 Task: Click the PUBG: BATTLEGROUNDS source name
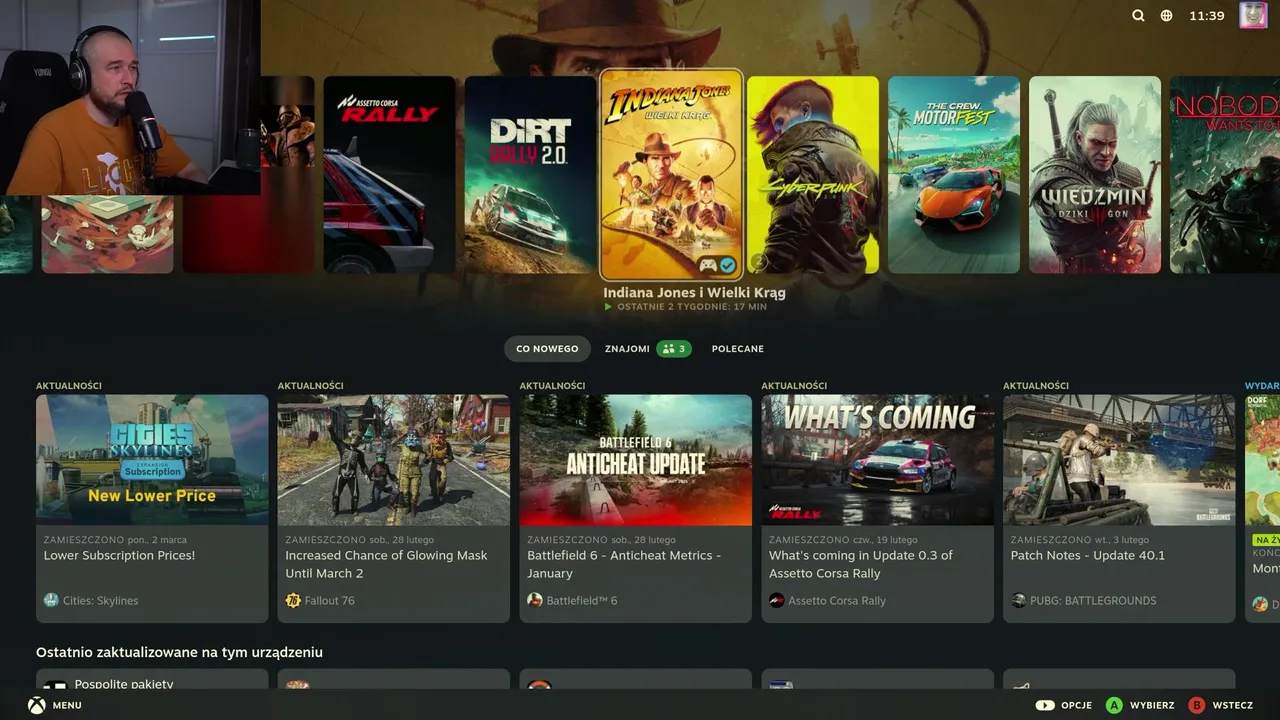1093,601
